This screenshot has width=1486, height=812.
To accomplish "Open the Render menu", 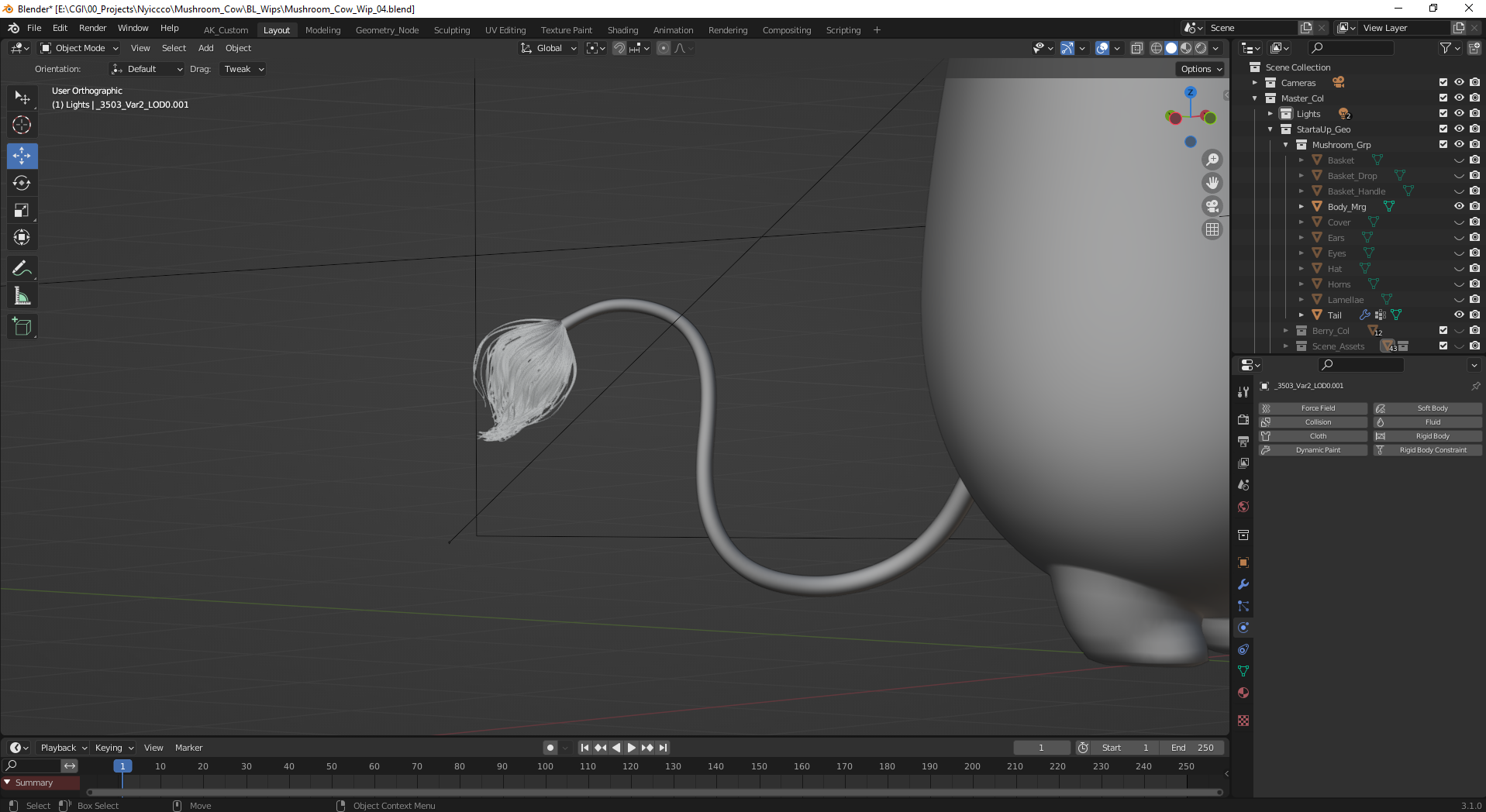I will [92, 28].
